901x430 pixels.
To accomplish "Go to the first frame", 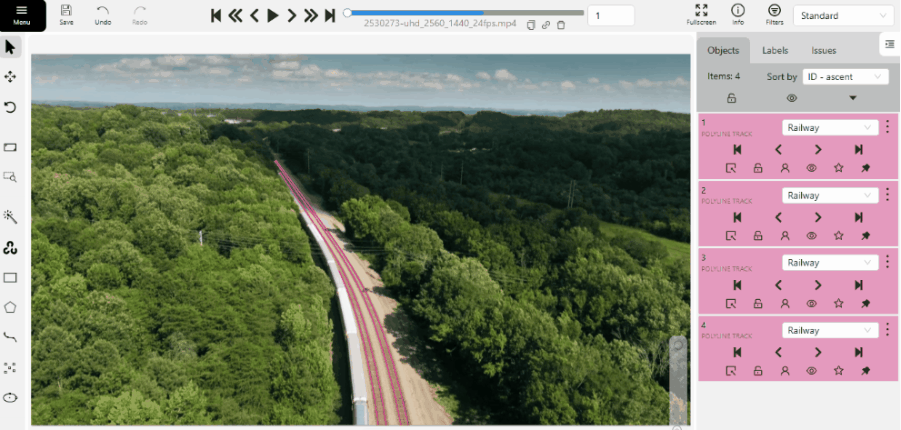I will [x=216, y=16].
